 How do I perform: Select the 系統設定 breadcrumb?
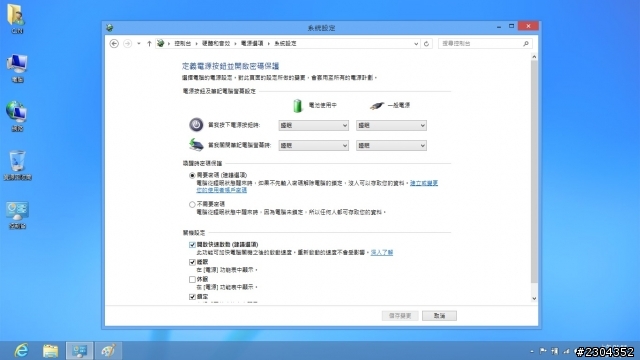tap(285, 43)
